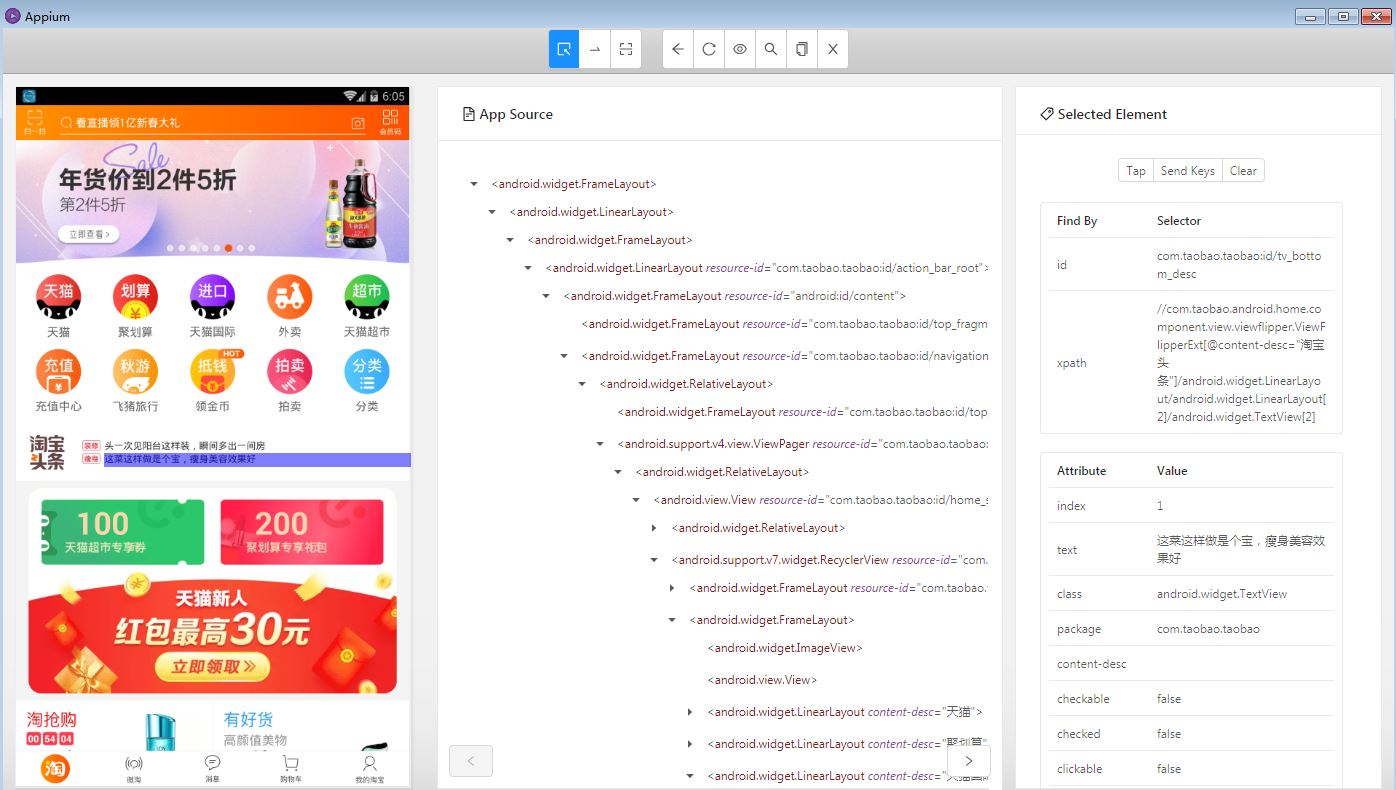The width and height of the screenshot is (1396, 790).
Task: Click the xpath selector value
Action: point(1242,363)
